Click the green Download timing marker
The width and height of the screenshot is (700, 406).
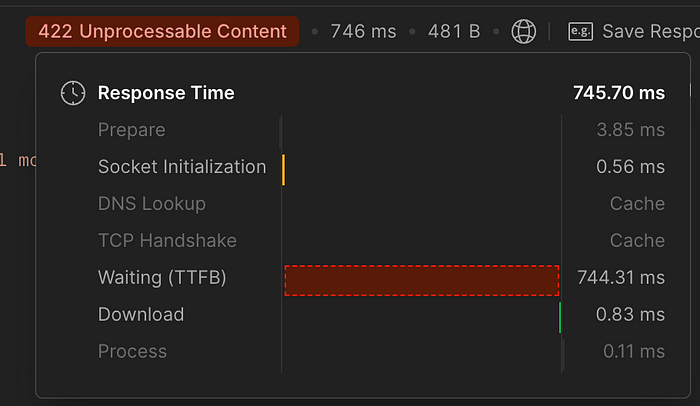click(560, 318)
